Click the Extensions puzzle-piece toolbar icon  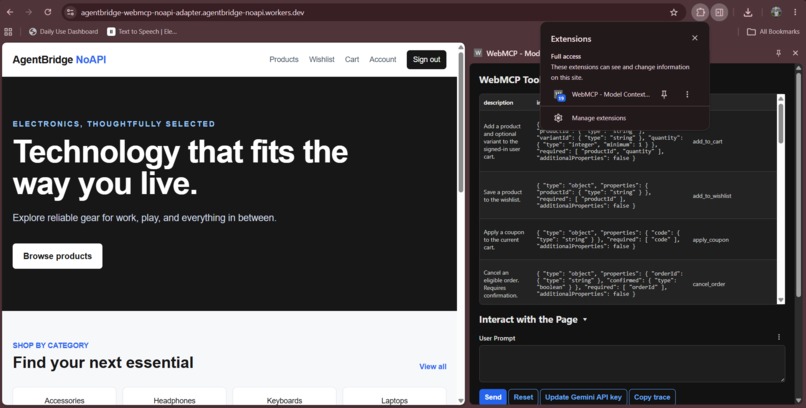(700, 12)
